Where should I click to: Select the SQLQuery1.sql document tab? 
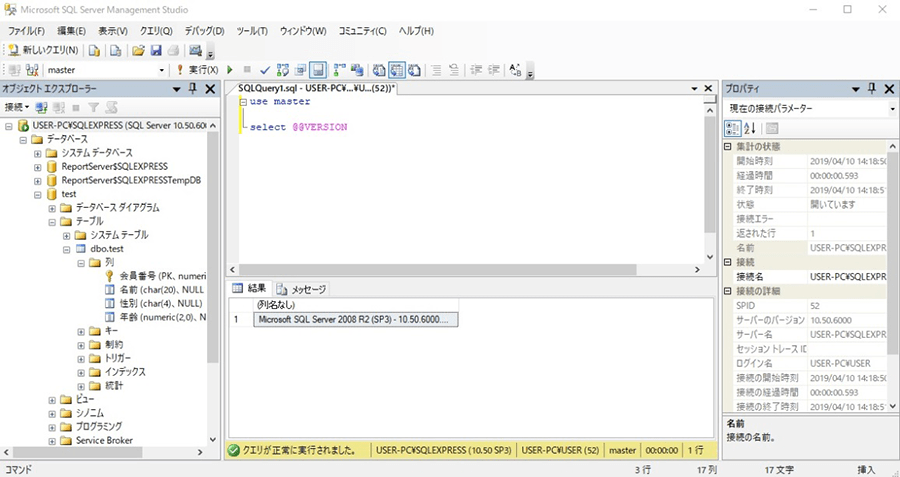point(317,88)
